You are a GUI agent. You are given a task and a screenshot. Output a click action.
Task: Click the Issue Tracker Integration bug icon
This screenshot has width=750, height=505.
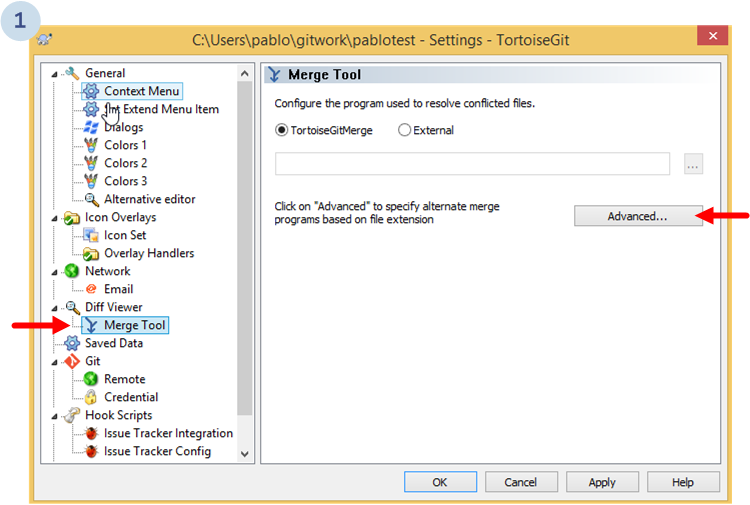tap(91, 433)
